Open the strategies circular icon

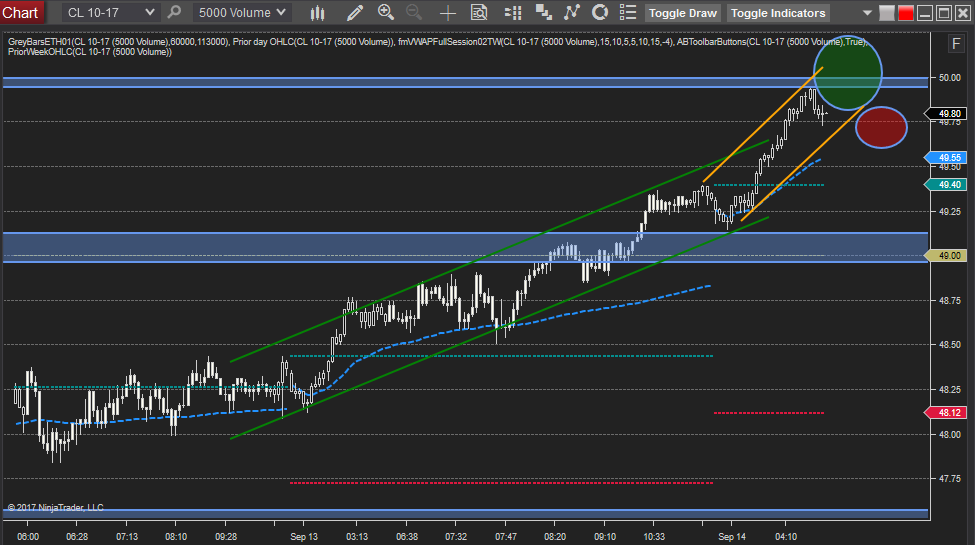[x=600, y=12]
